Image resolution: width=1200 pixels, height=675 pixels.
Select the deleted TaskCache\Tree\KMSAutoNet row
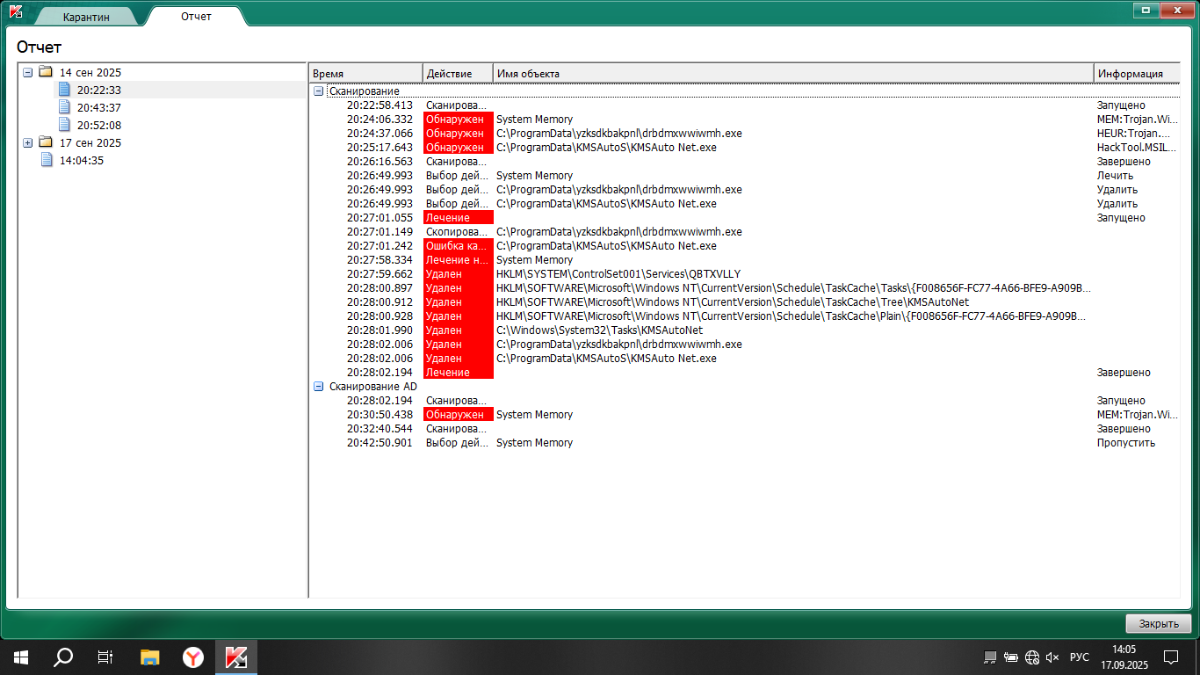point(744,302)
